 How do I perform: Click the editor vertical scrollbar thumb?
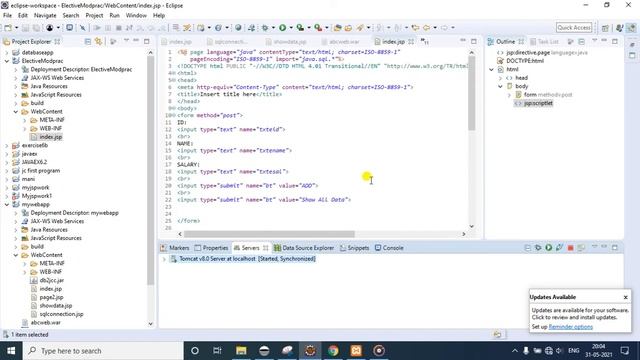click(x=471, y=93)
